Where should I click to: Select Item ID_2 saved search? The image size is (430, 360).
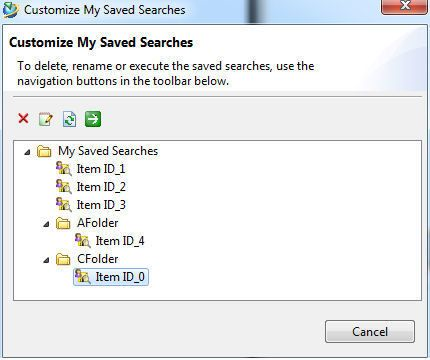tap(101, 187)
